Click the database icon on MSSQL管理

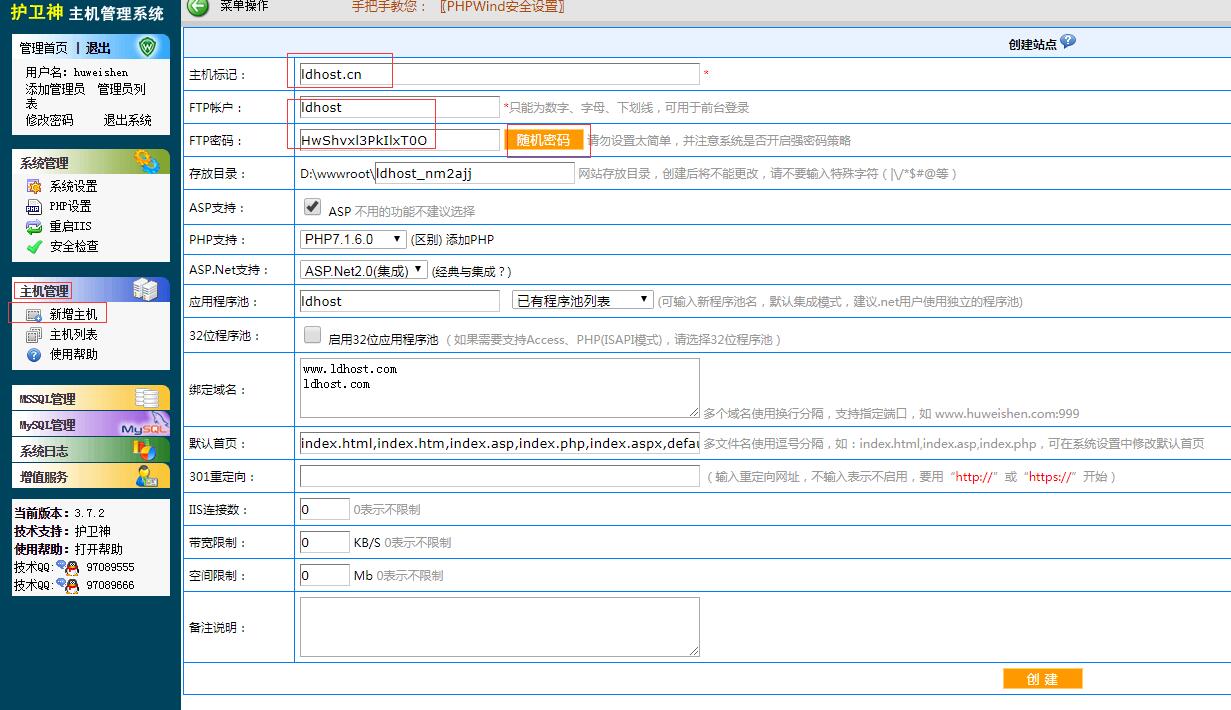(147, 398)
